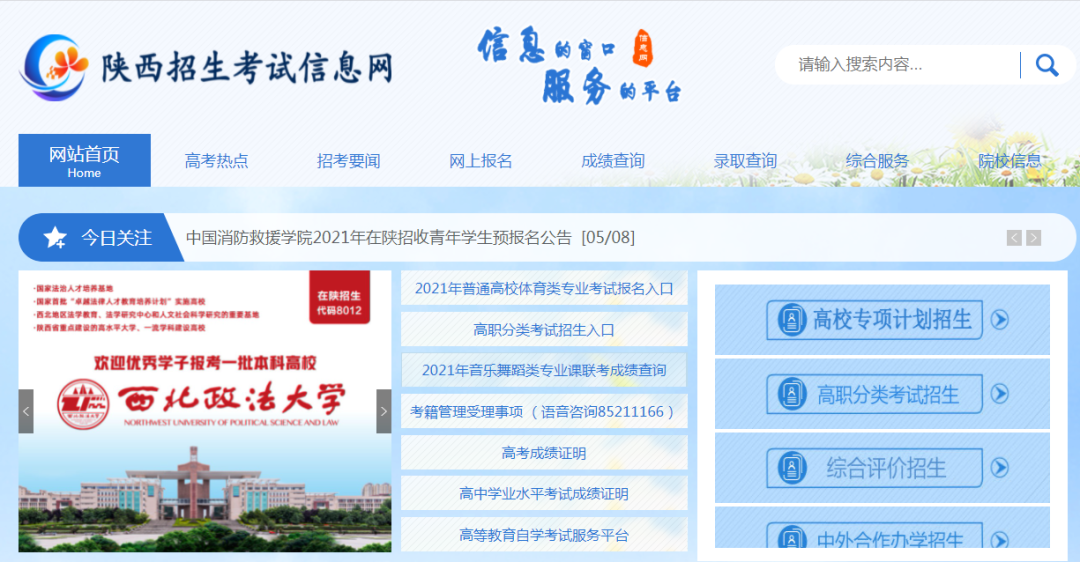Click the magnifier search icon
Viewport: 1080px width, 562px height.
pos(1047,65)
